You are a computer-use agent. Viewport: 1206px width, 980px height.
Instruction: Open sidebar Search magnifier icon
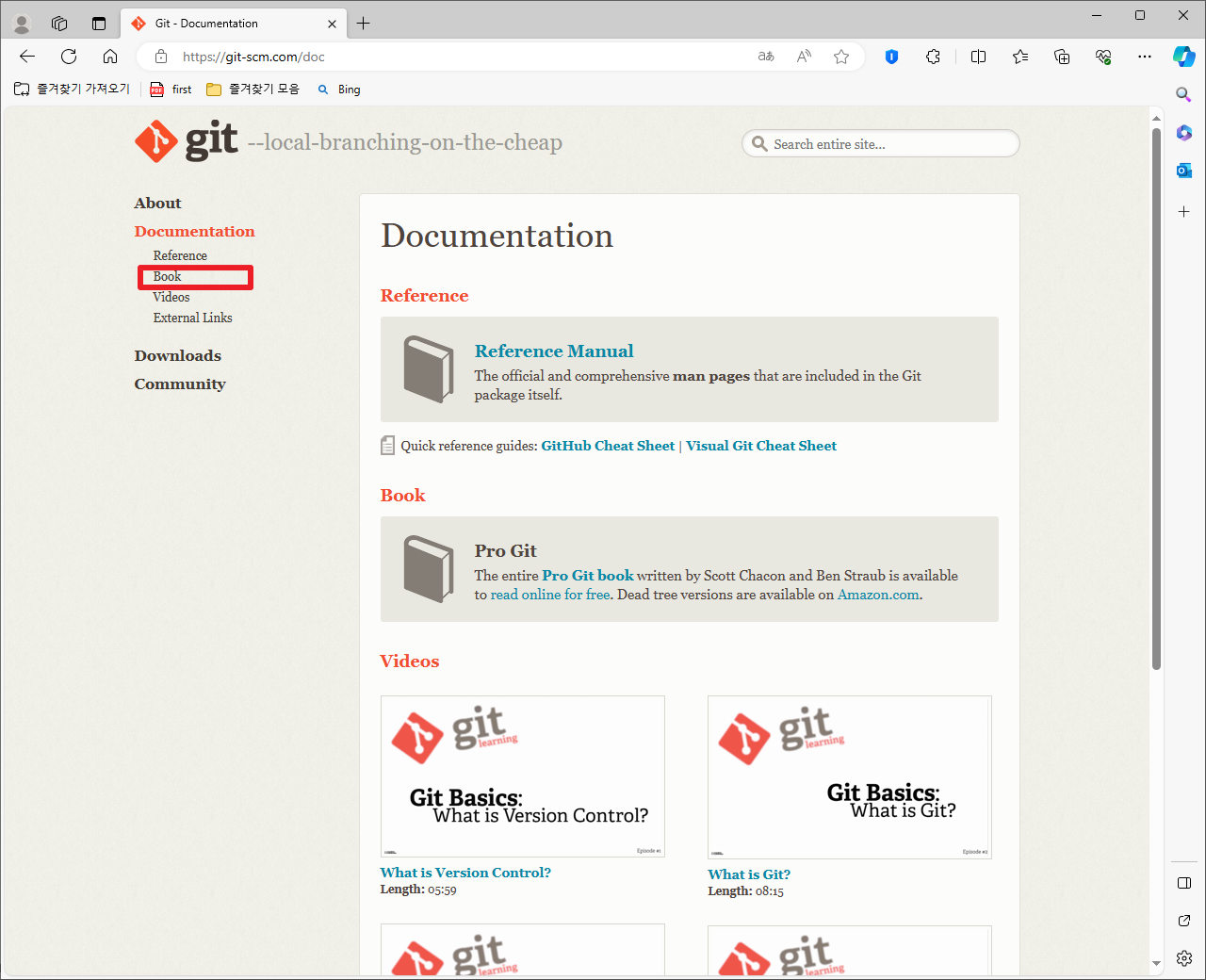tap(1184, 94)
